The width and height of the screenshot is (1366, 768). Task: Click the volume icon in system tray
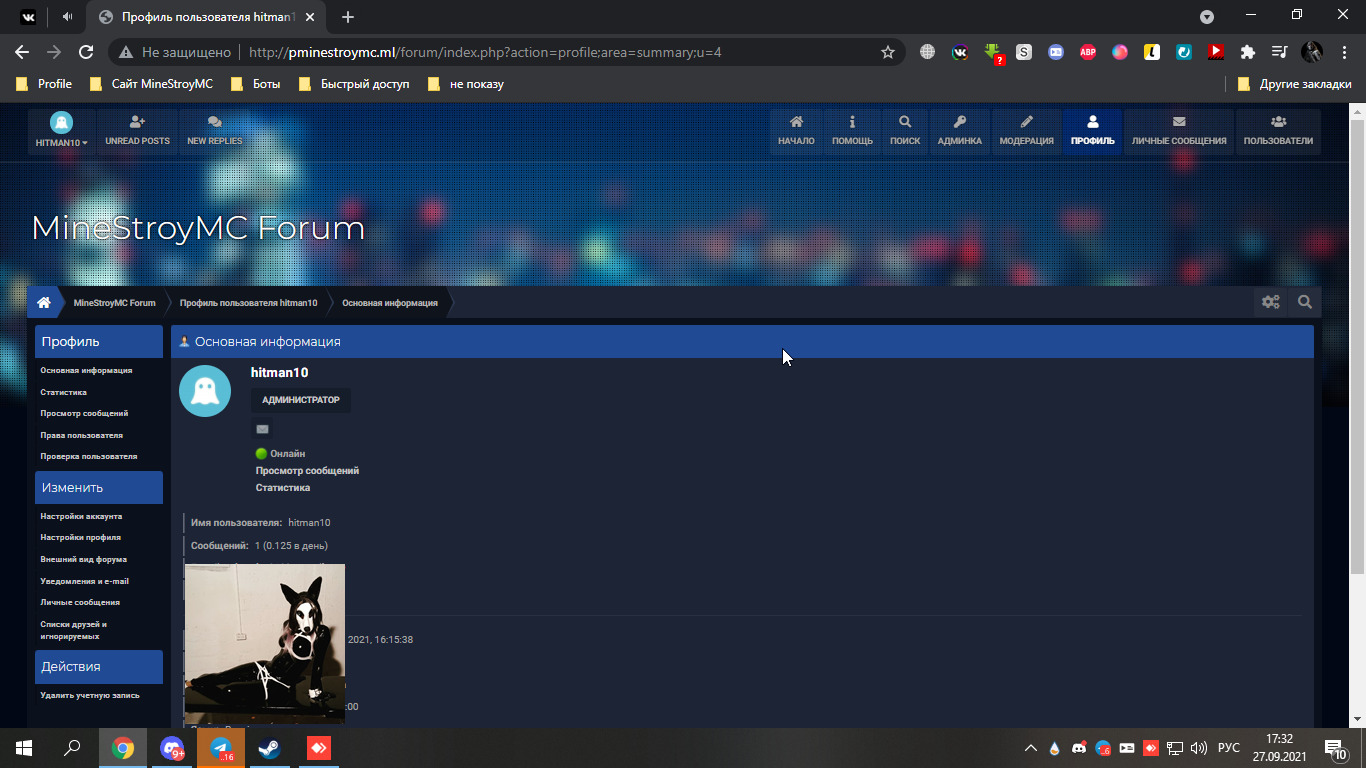tap(1199, 748)
